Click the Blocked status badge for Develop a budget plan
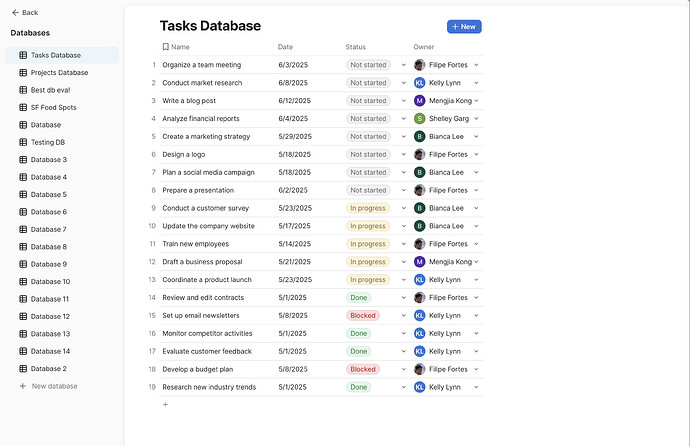 pos(363,369)
